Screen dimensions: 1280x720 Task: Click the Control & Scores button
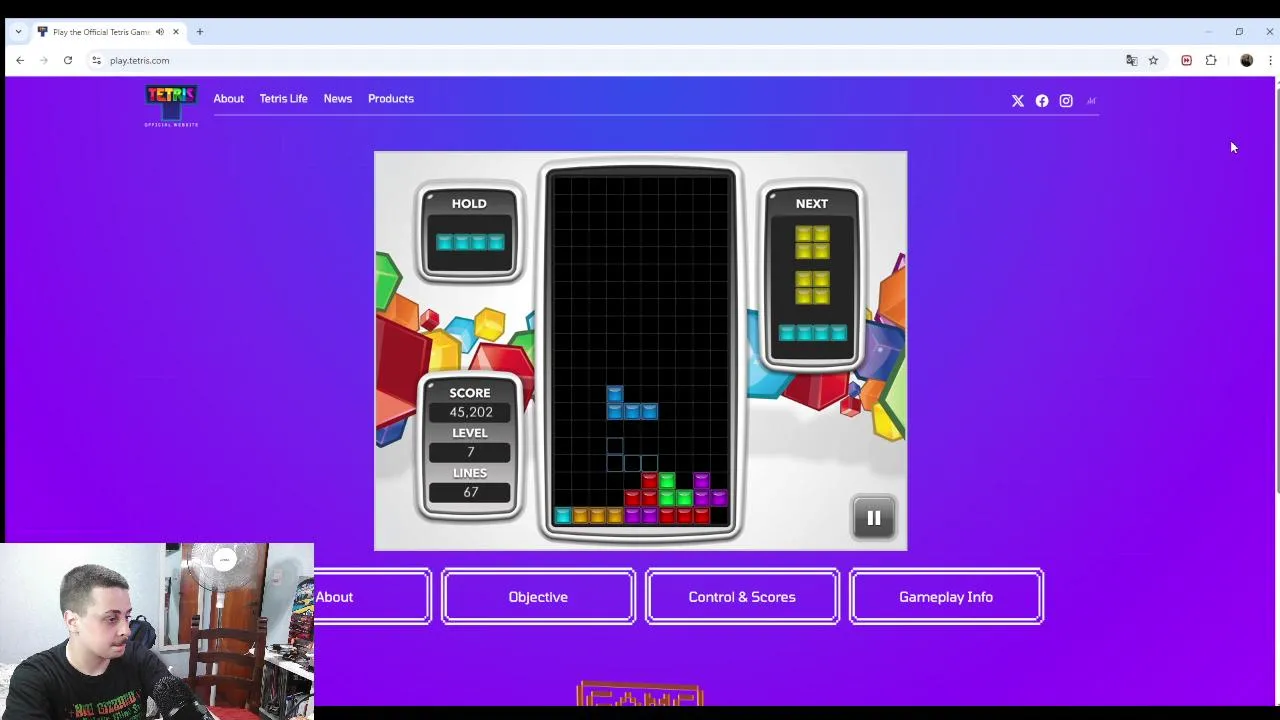coord(742,597)
